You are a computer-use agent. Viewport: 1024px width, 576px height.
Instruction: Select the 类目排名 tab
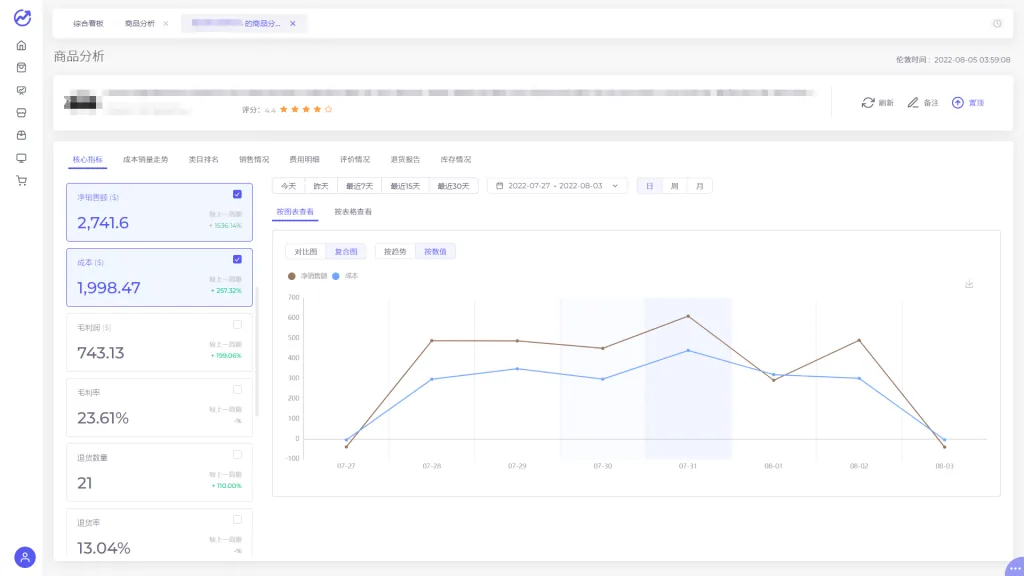[x=204, y=159]
